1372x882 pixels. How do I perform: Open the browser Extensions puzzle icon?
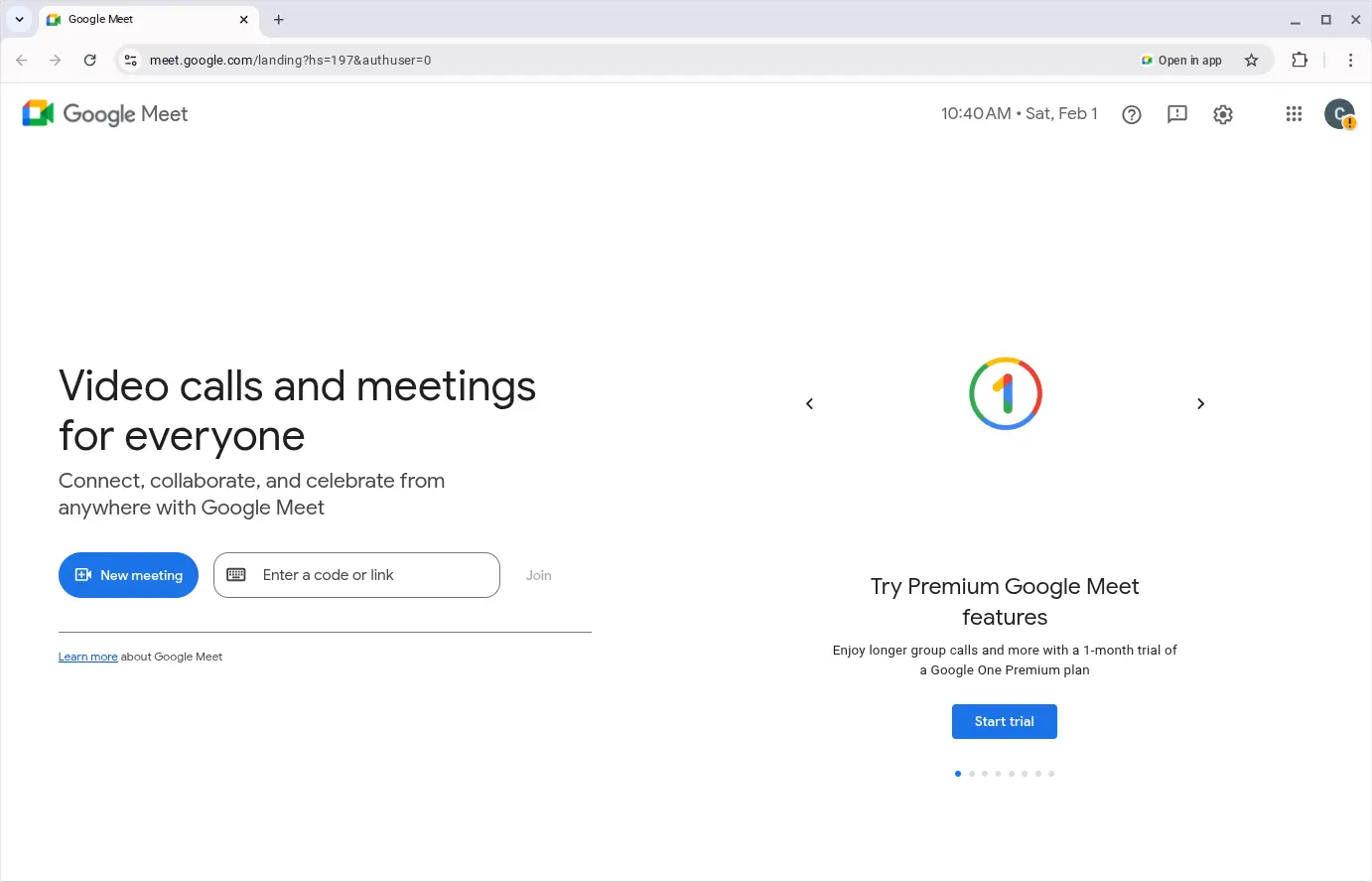(x=1299, y=61)
